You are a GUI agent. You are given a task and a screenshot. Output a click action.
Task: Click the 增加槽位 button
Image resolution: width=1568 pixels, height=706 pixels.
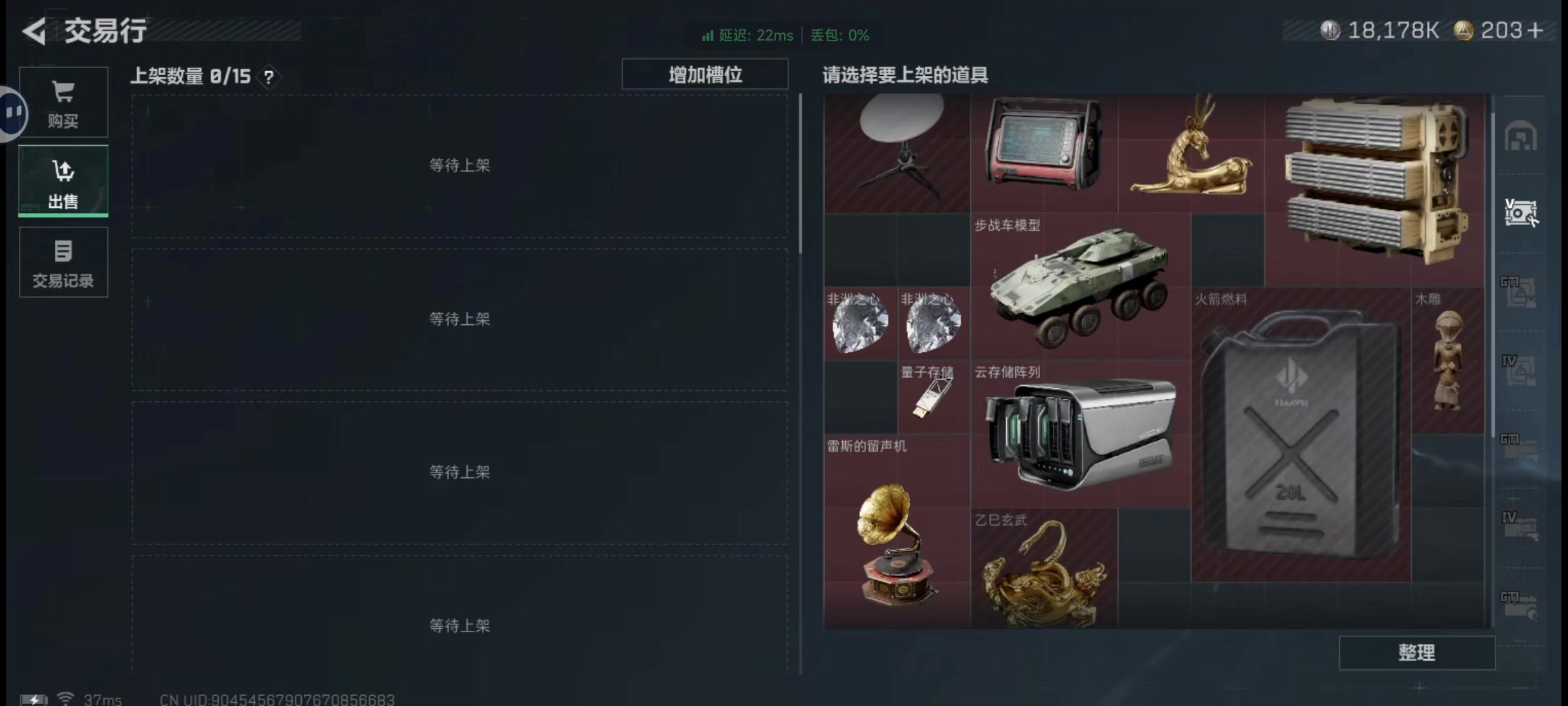pos(705,75)
